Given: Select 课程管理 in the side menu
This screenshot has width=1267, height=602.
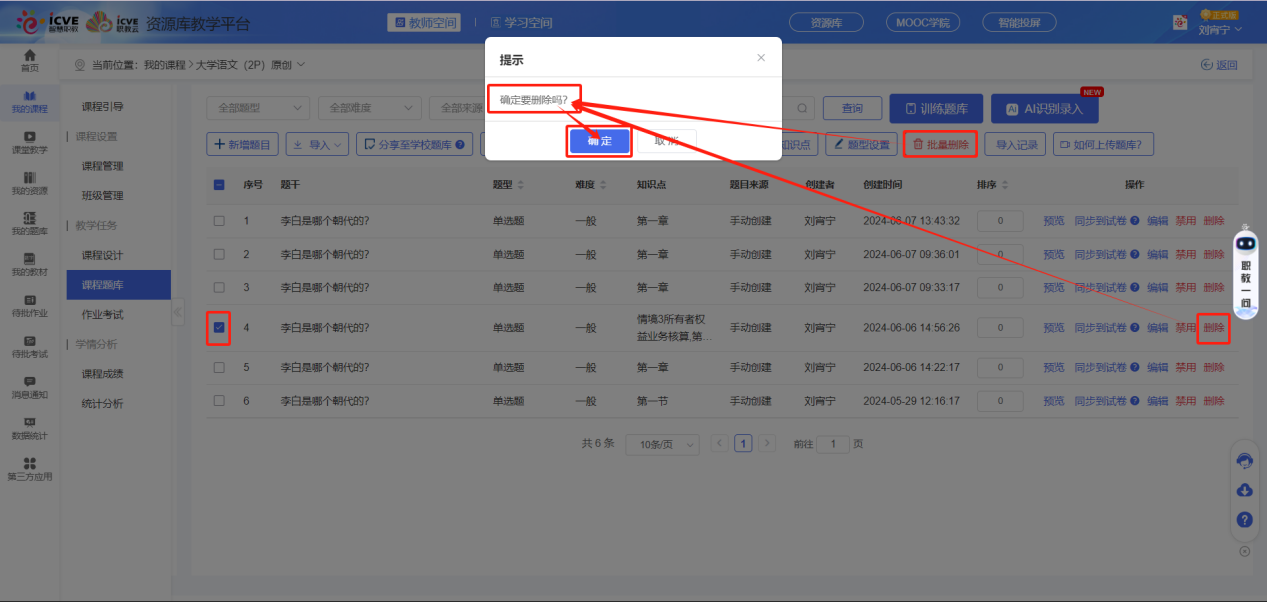Looking at the screenshot, I should 102,166.
